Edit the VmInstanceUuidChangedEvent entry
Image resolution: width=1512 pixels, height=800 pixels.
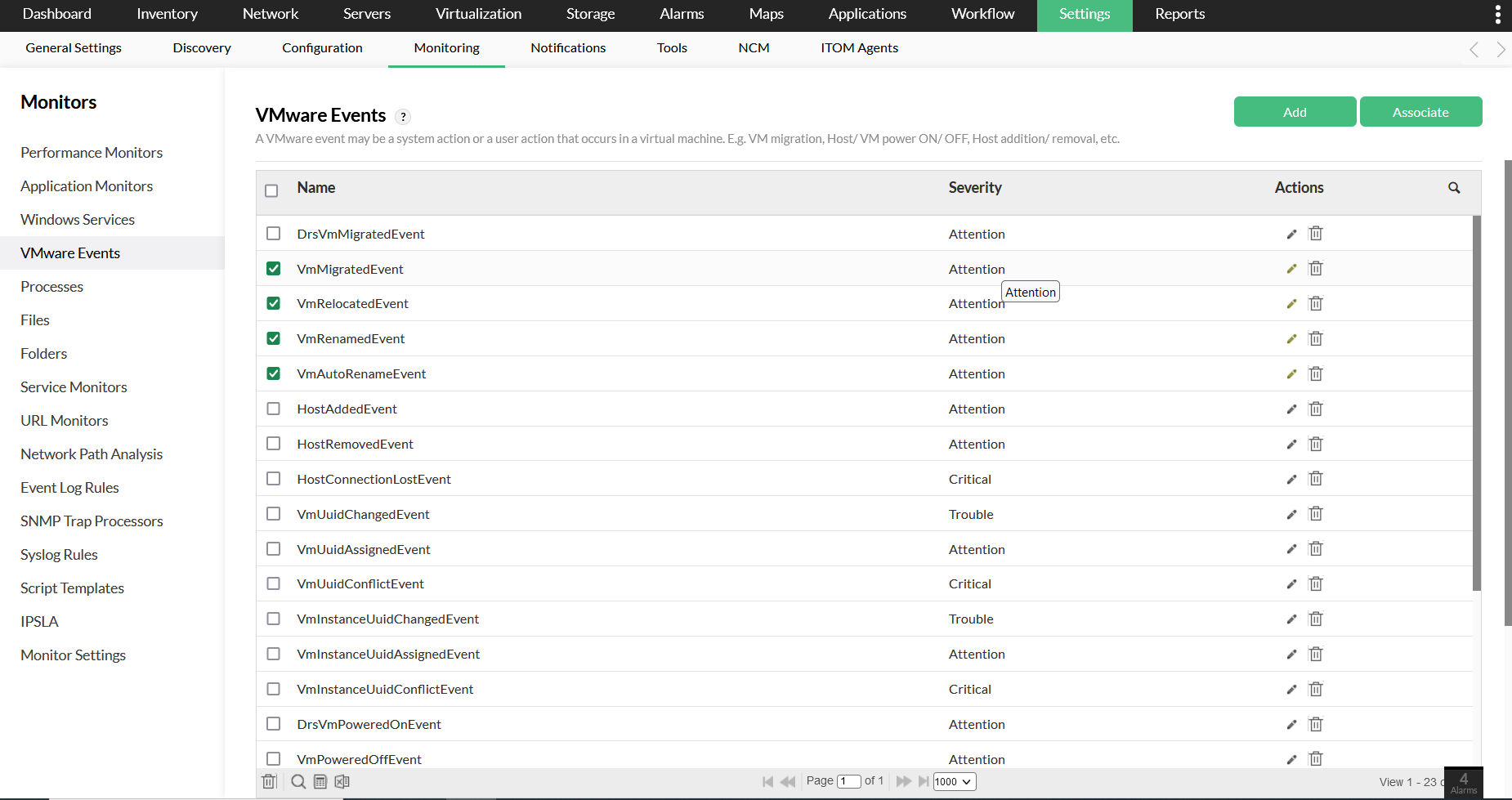(1291, 619)
